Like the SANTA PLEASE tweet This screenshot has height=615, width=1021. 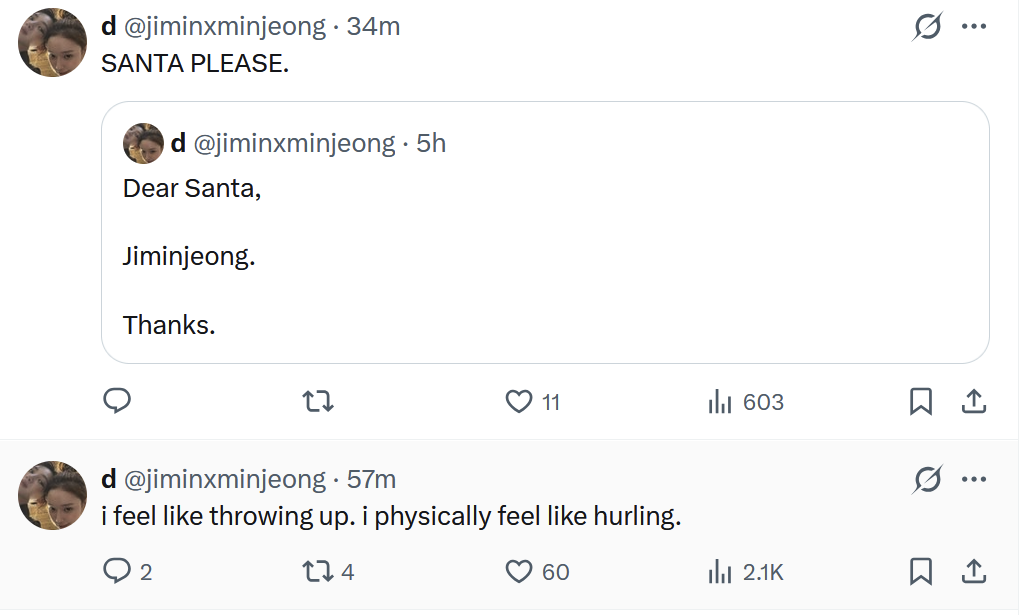(519, 401)
